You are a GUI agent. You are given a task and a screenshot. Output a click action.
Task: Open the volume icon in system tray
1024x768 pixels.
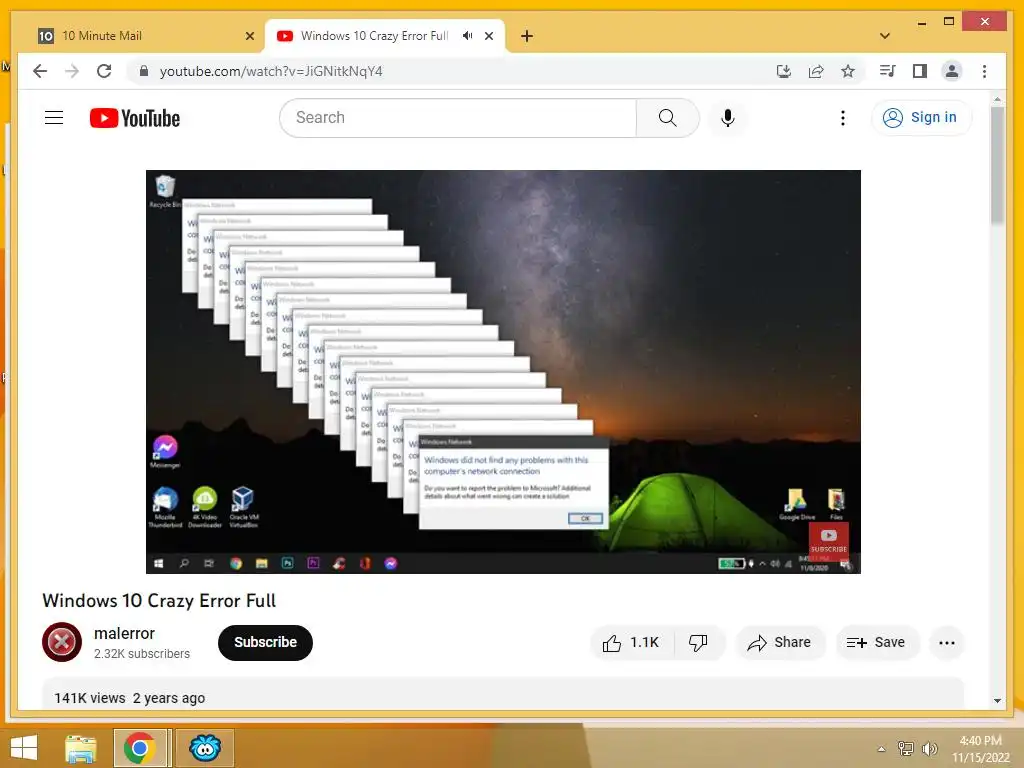pos(929,749)
